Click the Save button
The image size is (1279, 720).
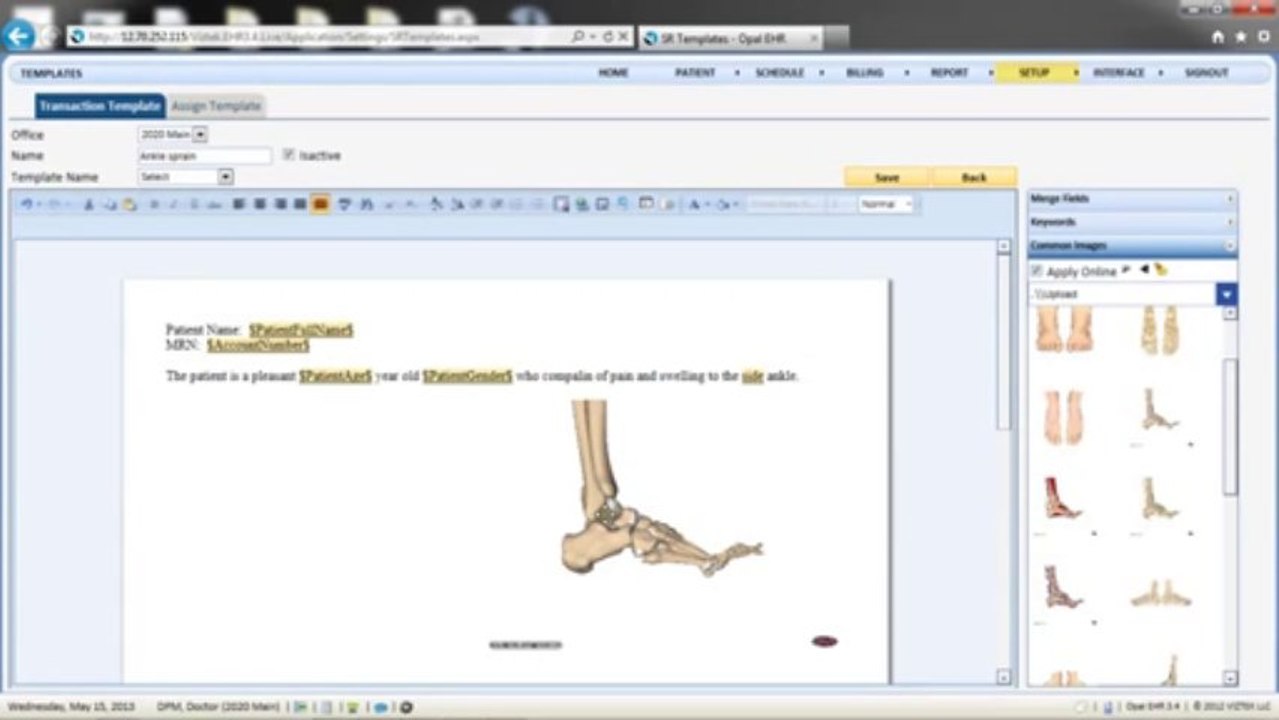pyautogui.click(x=886, y=177)
